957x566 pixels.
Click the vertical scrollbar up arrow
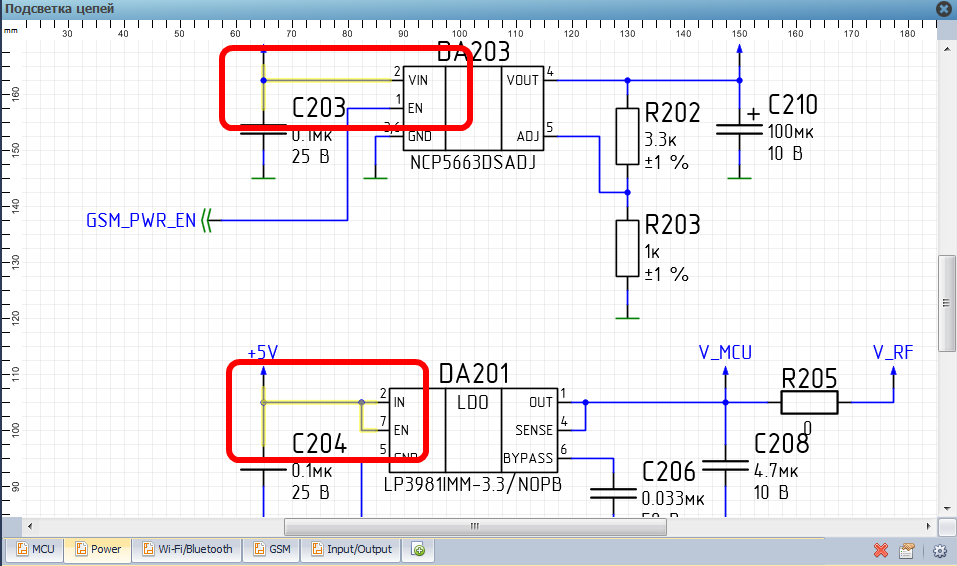click(x=947, y=49)
